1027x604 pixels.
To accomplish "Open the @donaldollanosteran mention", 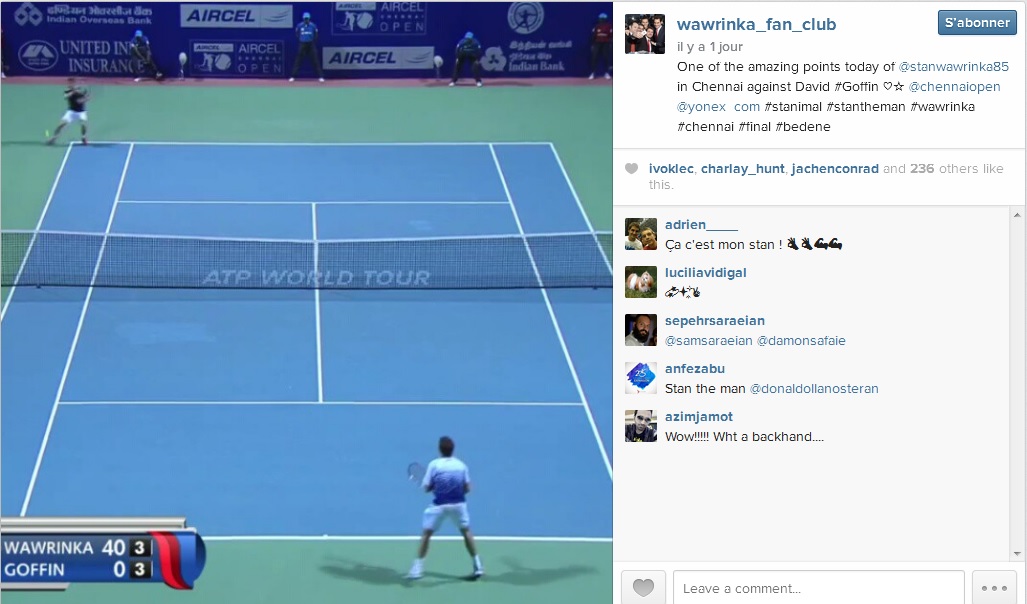I will tap(813, 388).
